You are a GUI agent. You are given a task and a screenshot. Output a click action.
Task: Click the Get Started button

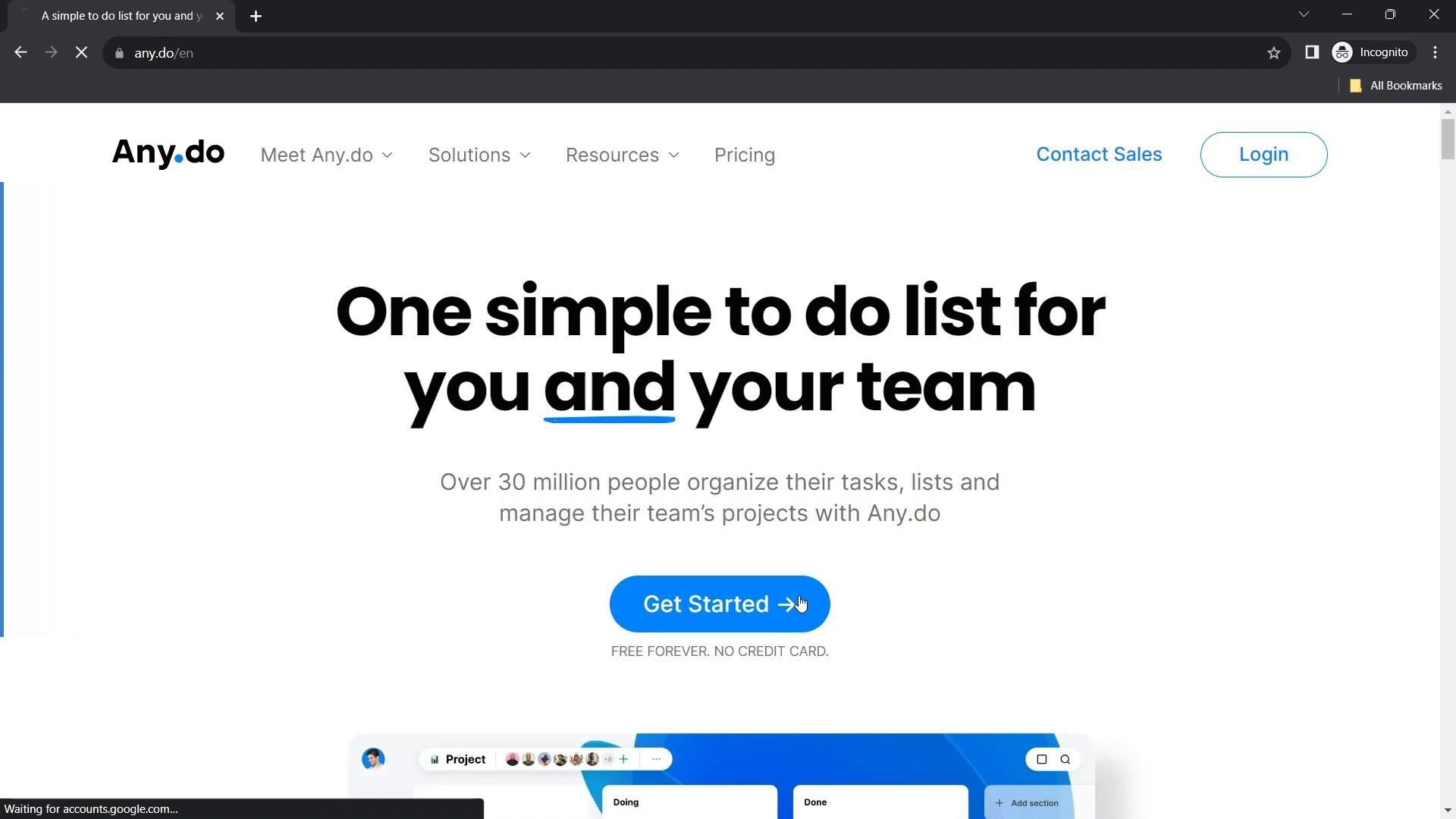[720, 604]
